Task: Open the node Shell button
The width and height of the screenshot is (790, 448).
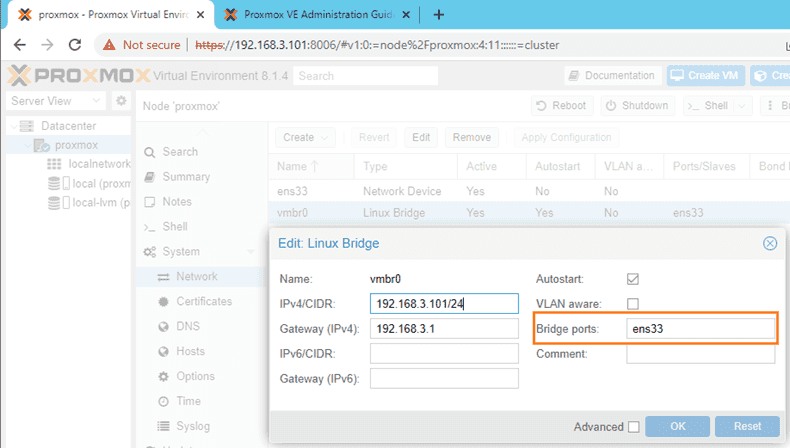Action: (708, 106)
